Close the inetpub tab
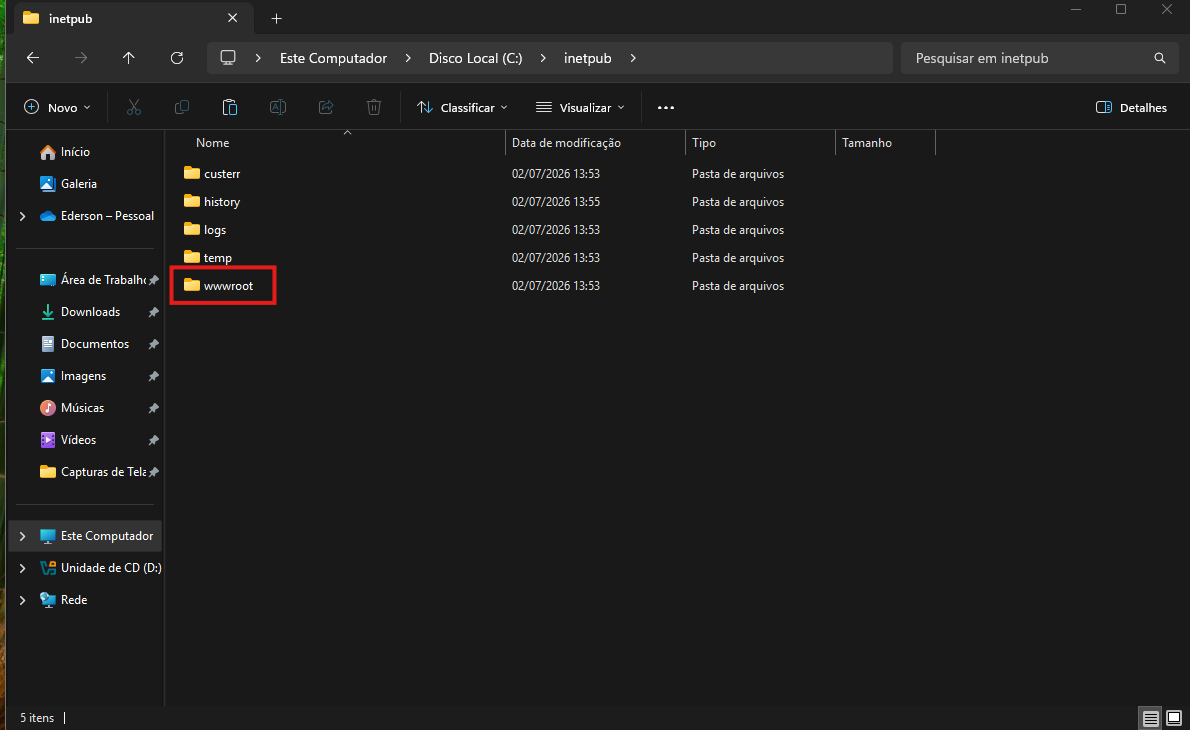Image resolution: width=1190 pixels, height=730 pixels. click(232, 17)
